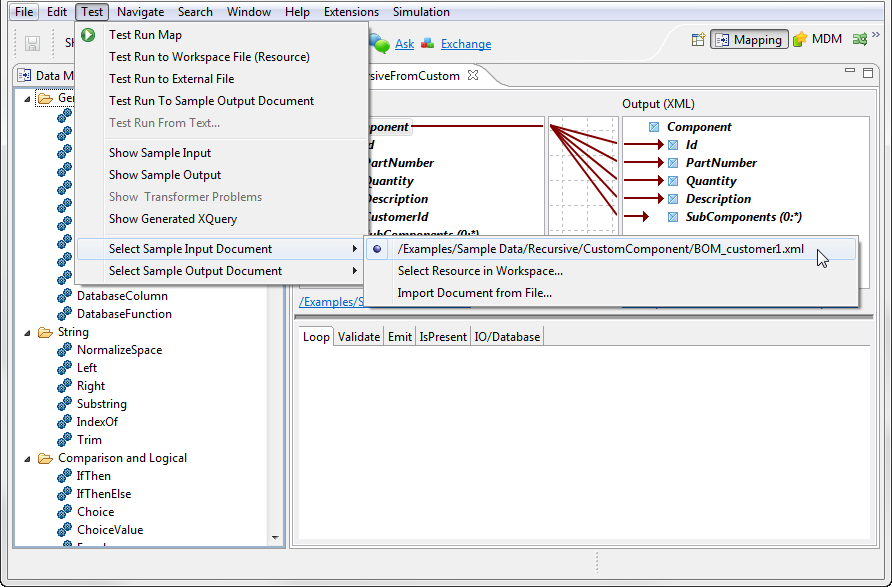Click the Ask link in toolbar
The image size is (892, 587).
(x=404, y=44)
